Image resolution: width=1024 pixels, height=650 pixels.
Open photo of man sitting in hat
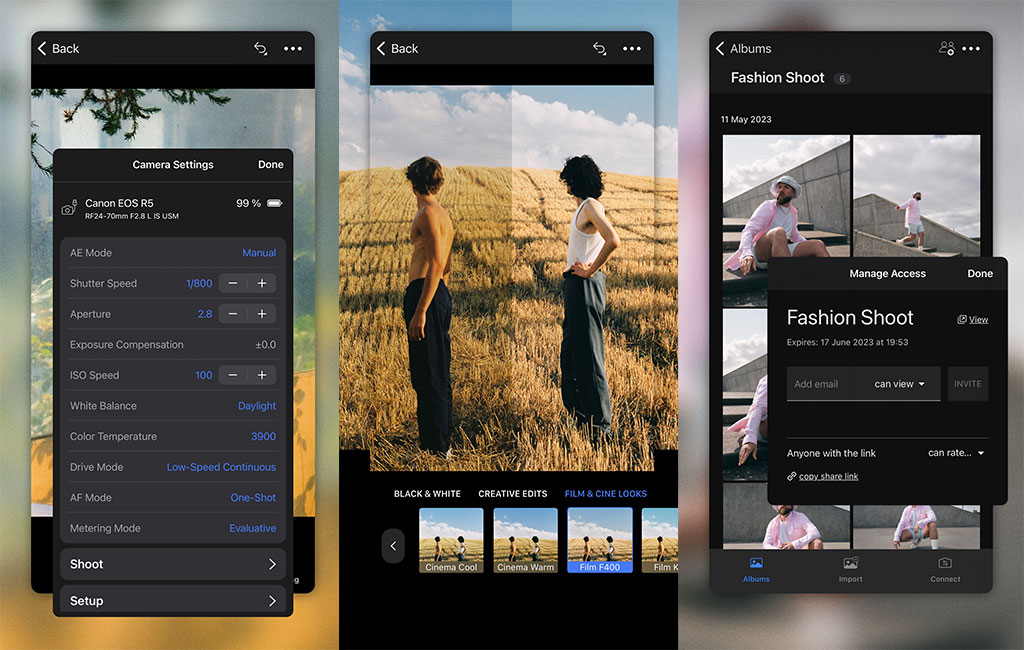[786, 196]
